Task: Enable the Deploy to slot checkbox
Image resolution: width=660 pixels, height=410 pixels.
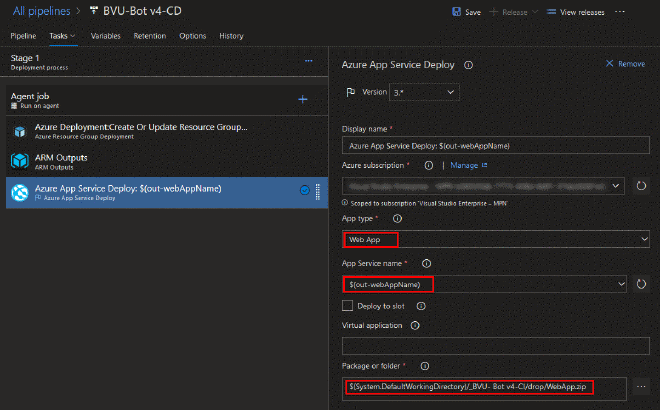Action: [x=348, y=305]
